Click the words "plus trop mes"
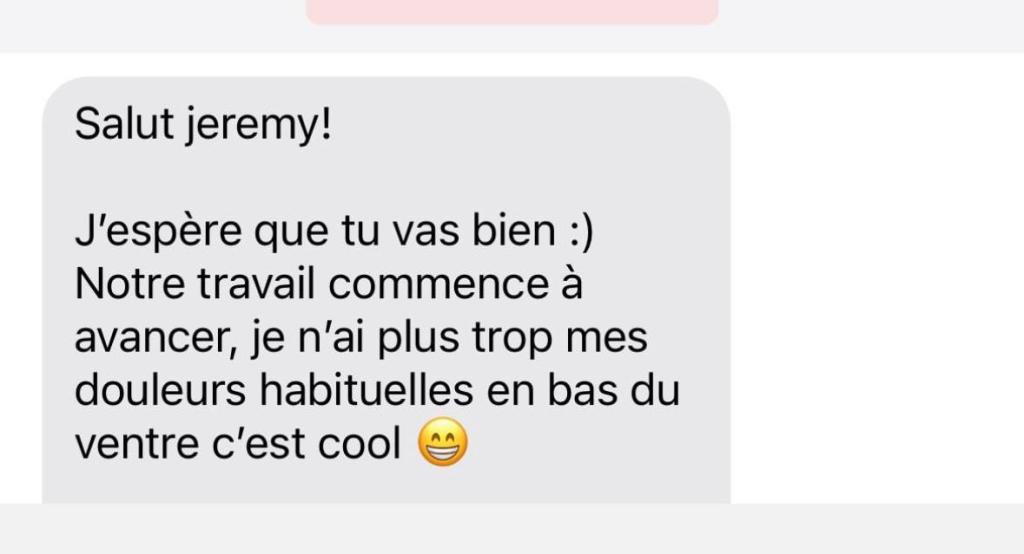This screenshot has width=1024, height=554. 513,340
